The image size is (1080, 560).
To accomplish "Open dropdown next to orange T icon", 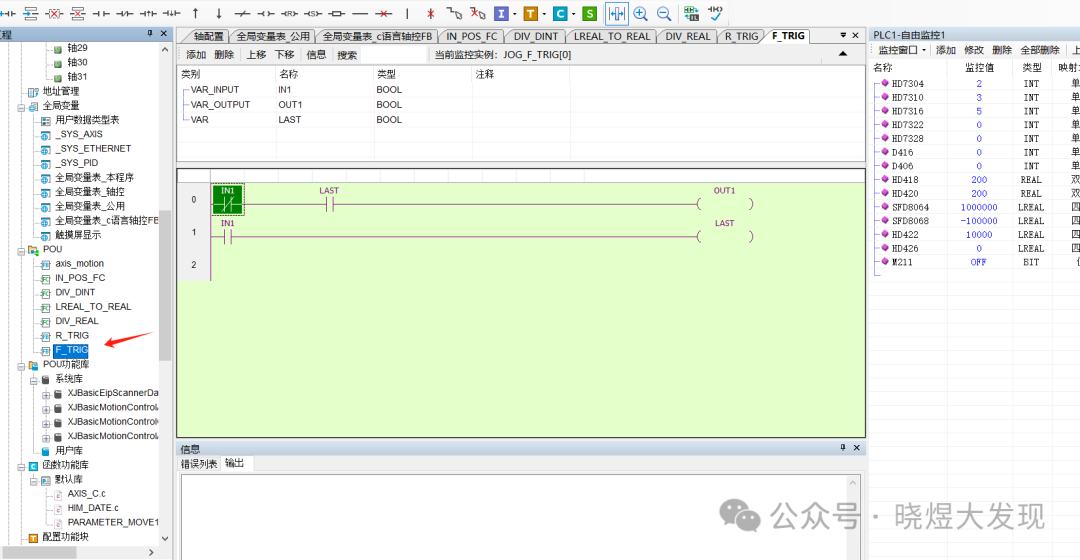I will tap(543, 14).
